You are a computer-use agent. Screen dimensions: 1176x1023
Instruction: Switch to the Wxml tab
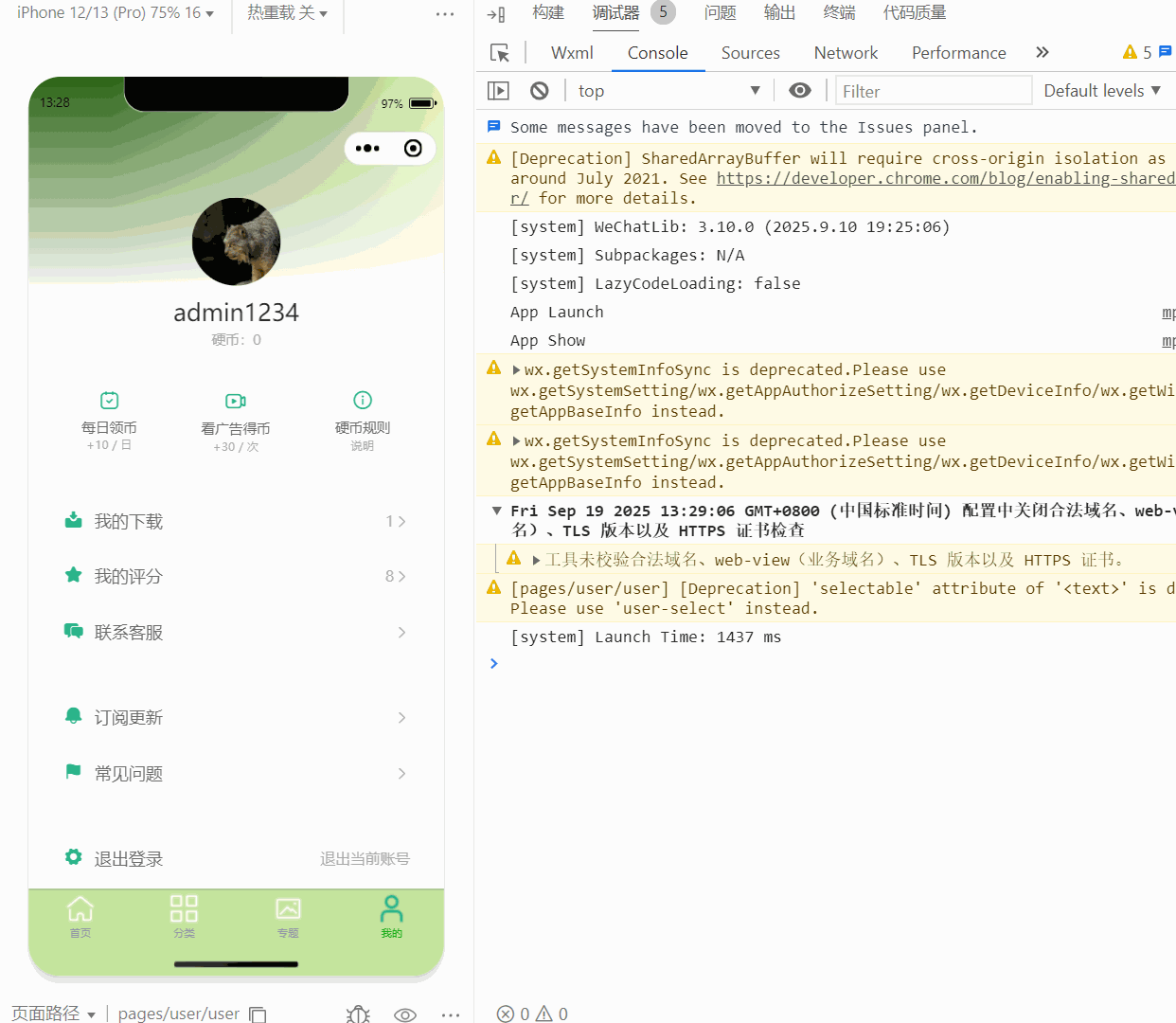pos(572,53)
